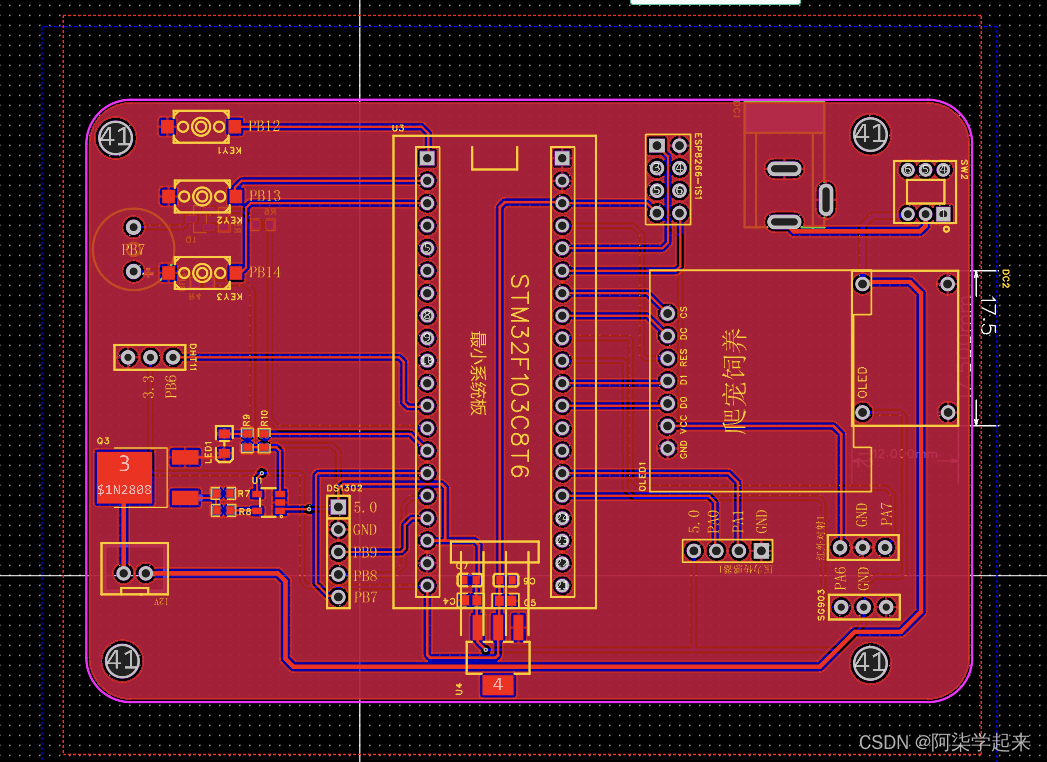Select the 爬宠饲养 silkscreen text
Viewport: 1047px width, 762px height.
735,380
